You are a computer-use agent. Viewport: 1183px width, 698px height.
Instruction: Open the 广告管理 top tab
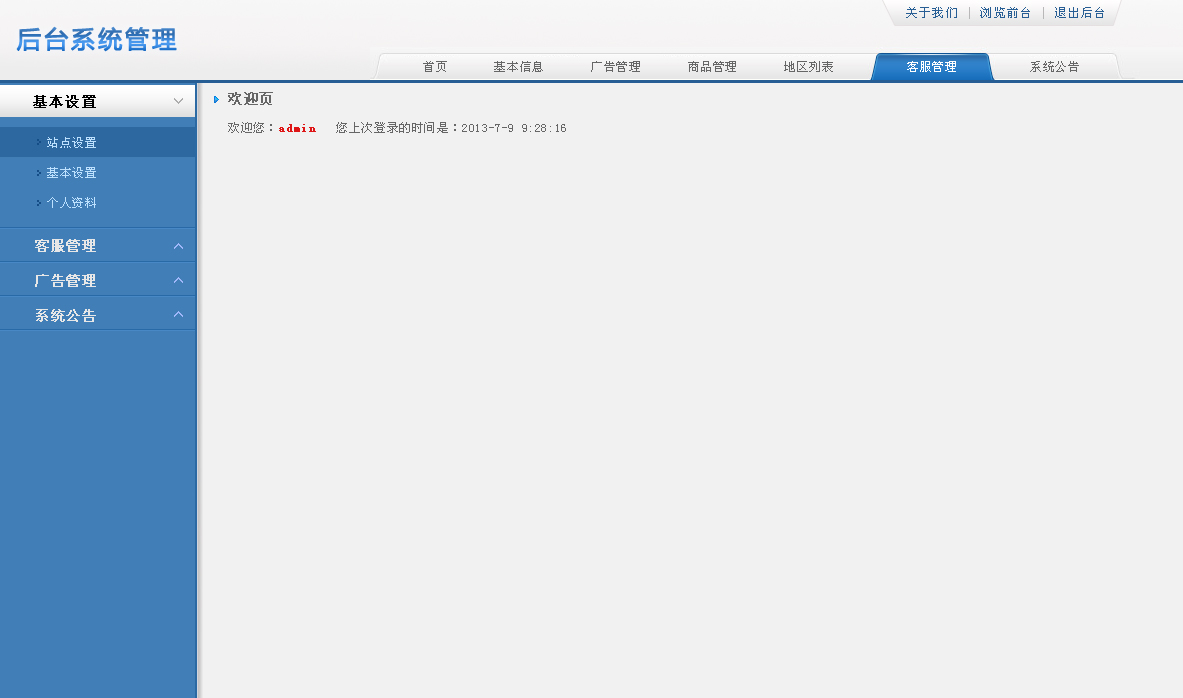(616, 66)
